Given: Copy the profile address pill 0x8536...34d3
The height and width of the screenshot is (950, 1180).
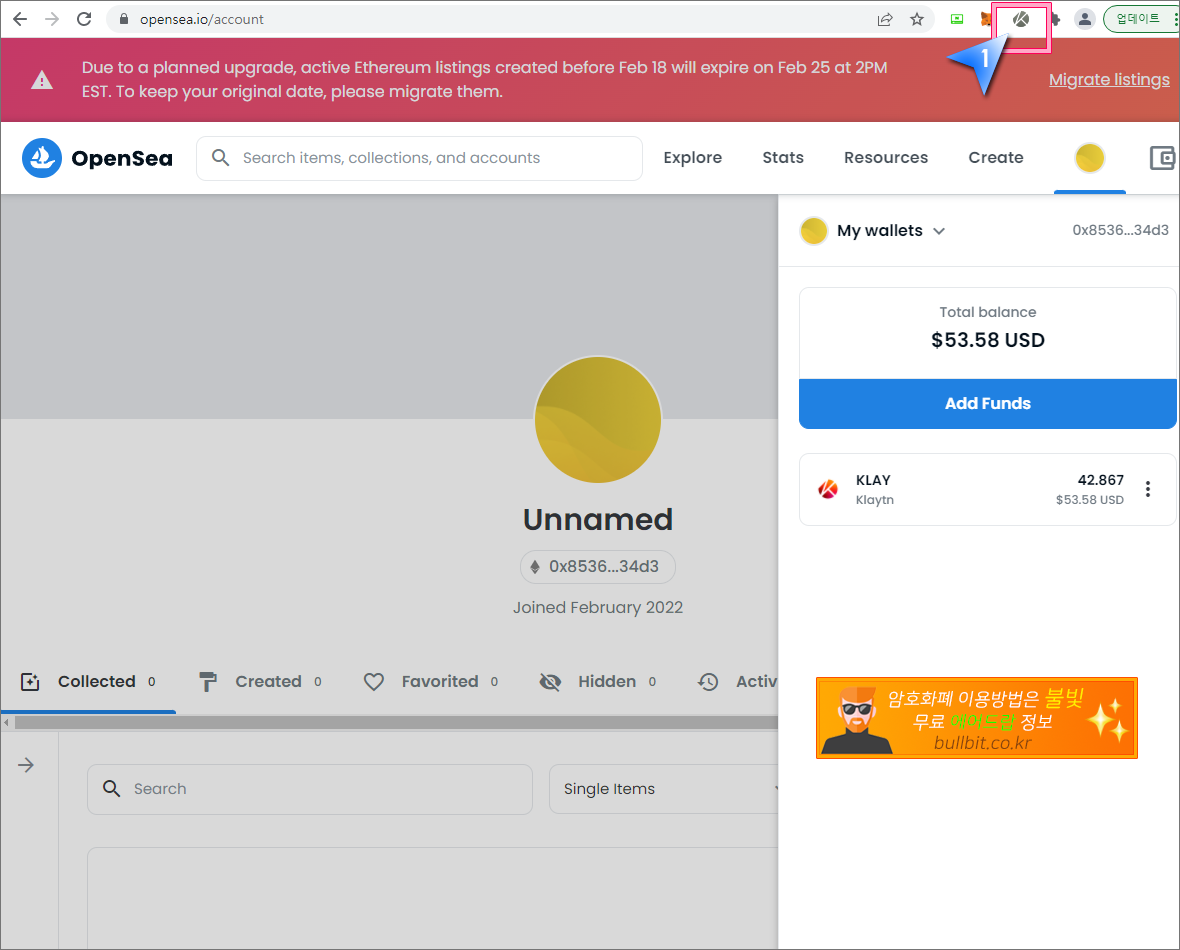Looking at the screenshot, I should 598,567.
